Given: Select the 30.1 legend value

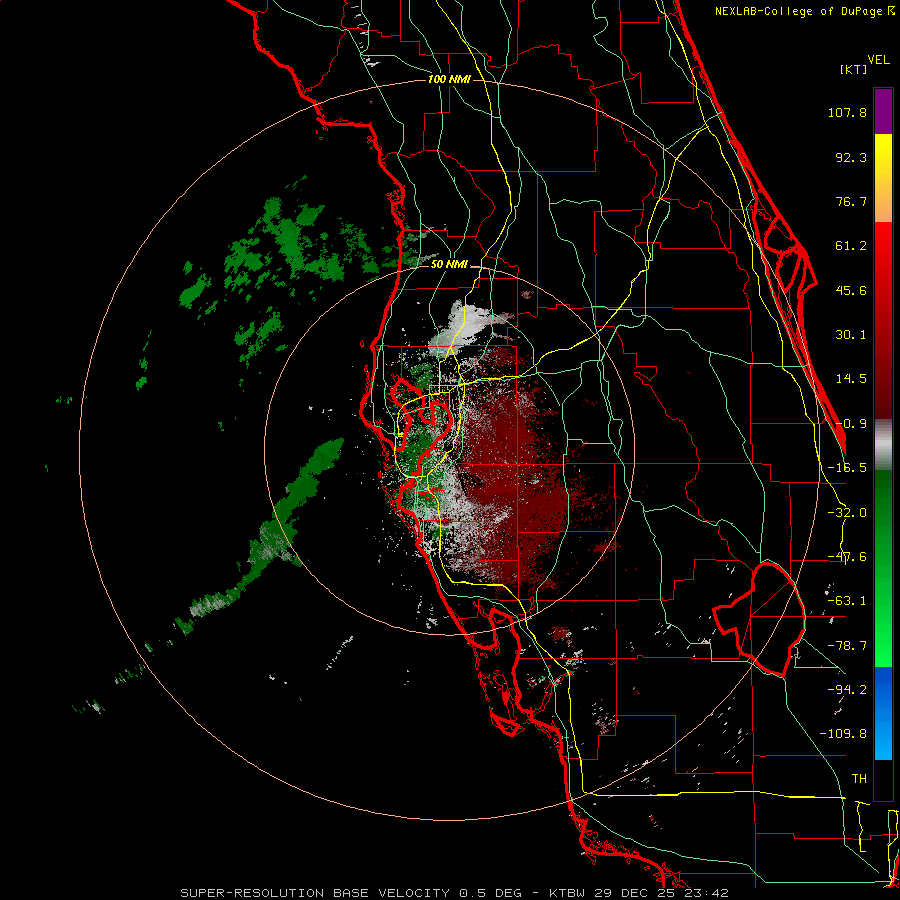Looking at the screenshot, I should click(851, 335).
